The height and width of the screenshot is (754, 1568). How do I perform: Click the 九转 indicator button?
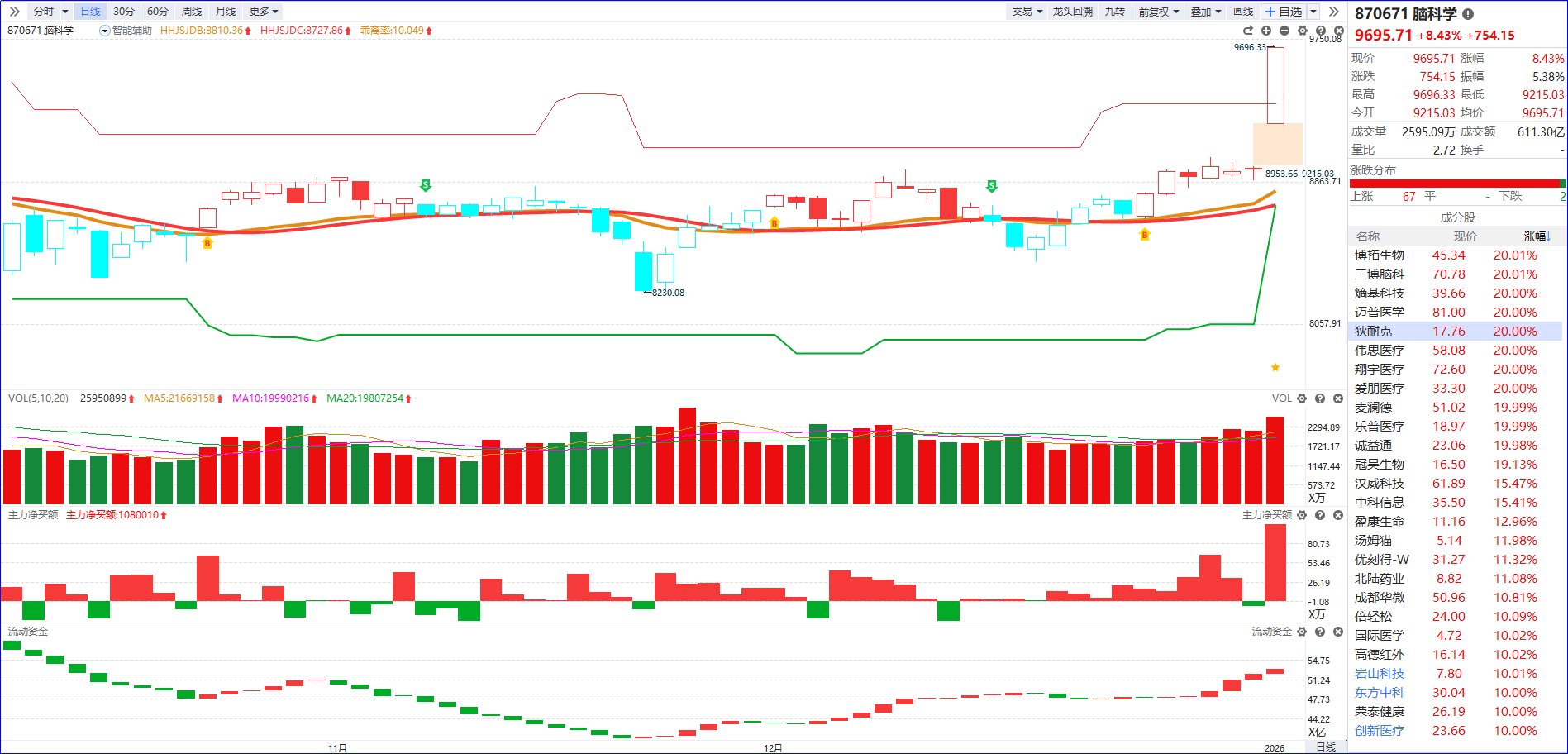click(x=1115, y=12)
